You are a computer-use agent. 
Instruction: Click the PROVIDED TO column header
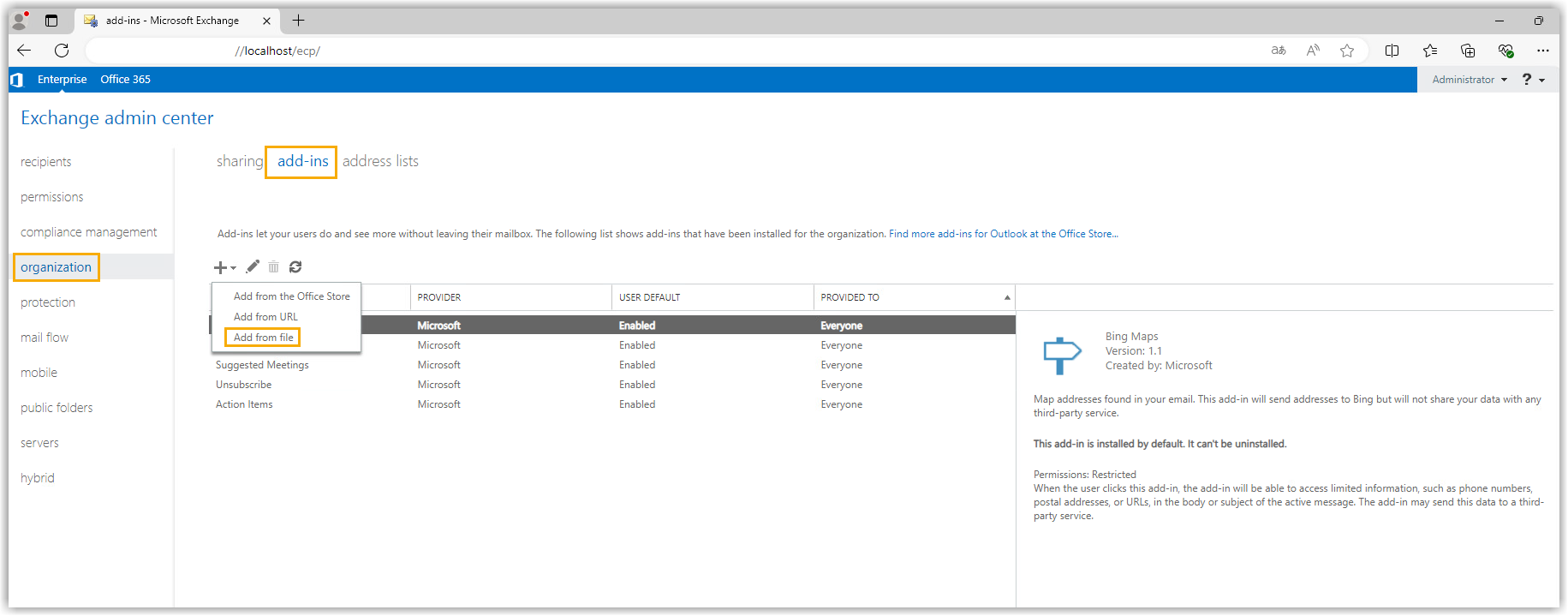pyautogui.click(x=914, y=297)
